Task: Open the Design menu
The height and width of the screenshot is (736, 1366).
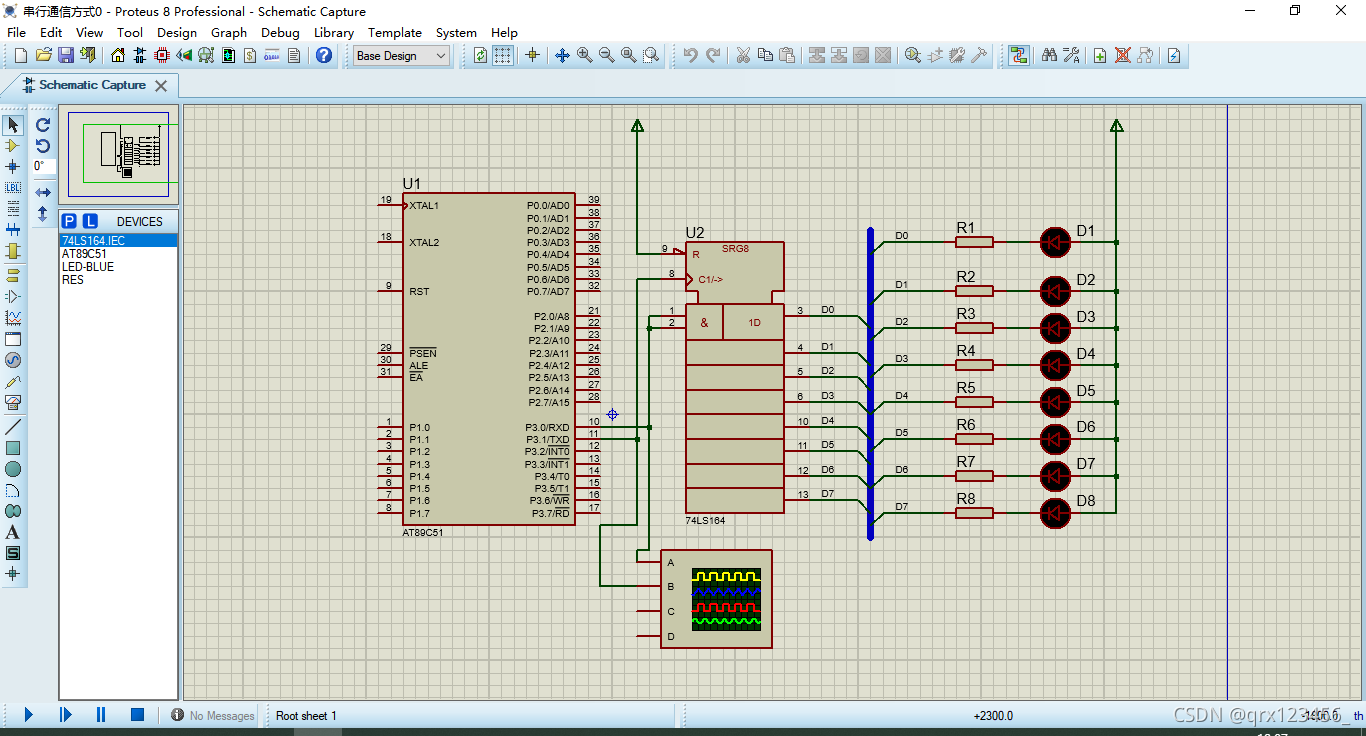Action: click(177, 32)
